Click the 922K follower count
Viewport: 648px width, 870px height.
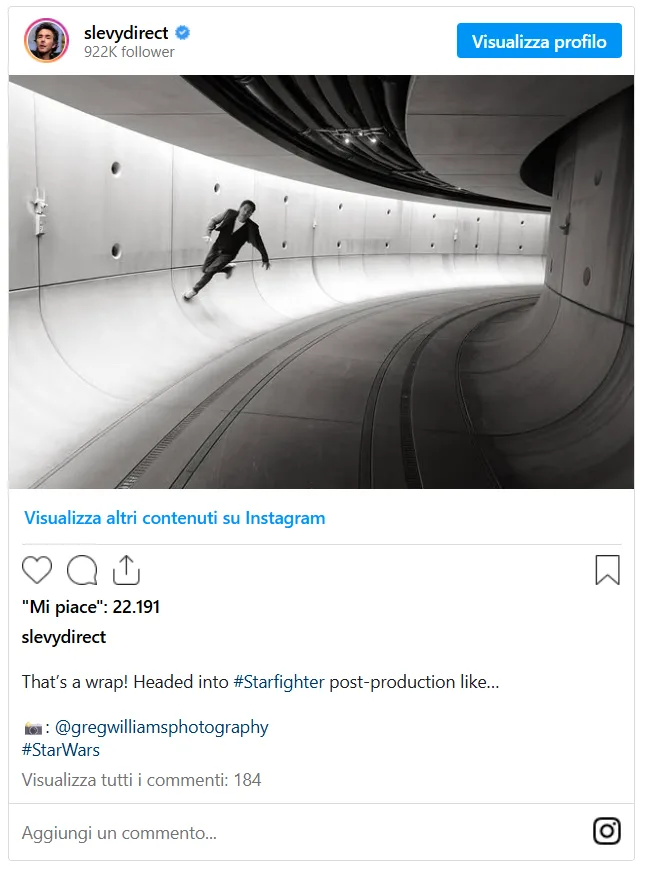click(x=129, y=52)
